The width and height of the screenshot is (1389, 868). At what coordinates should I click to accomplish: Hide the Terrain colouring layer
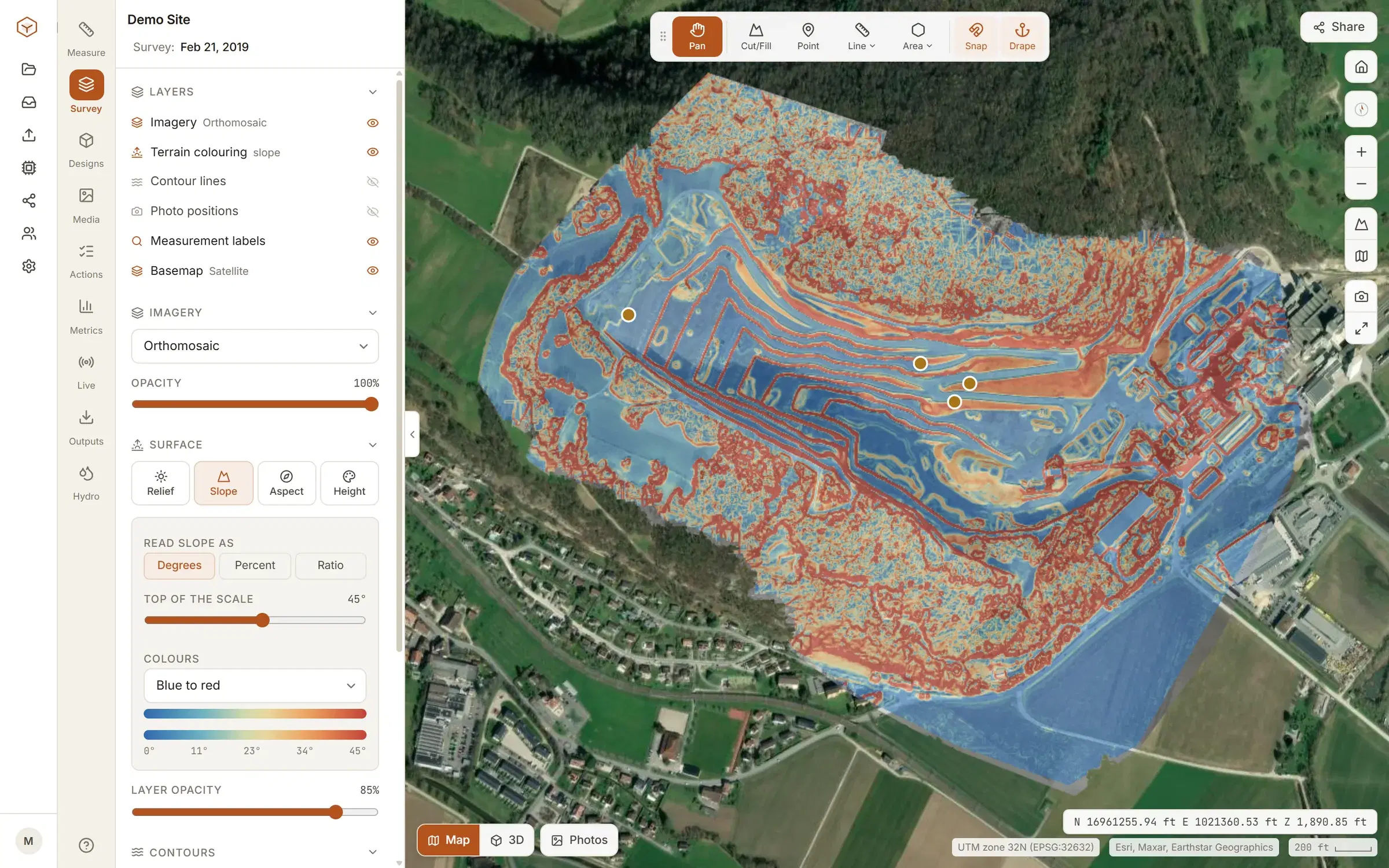click(x=373, y=152)
